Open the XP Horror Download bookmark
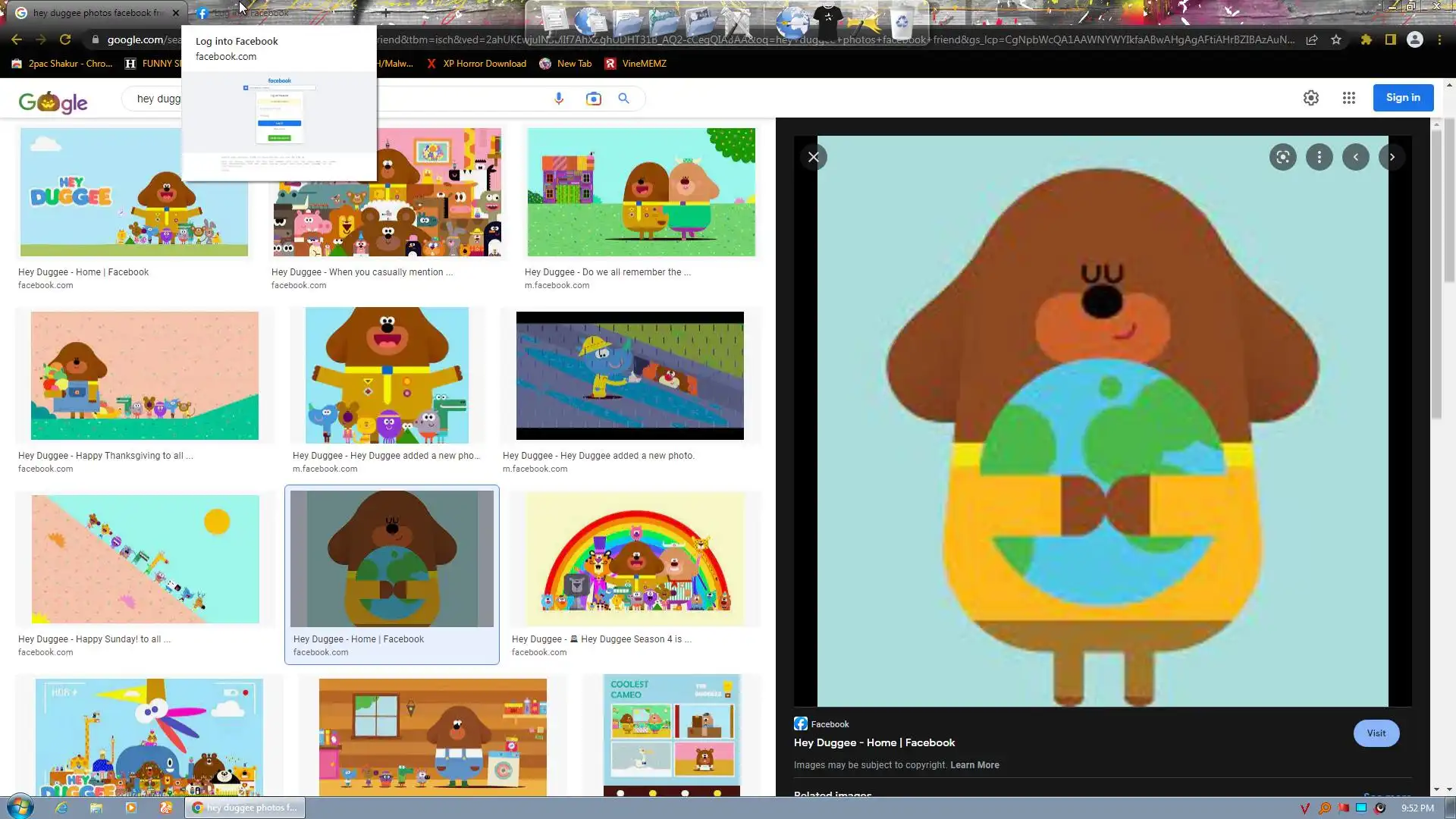This screenshot has height=819, width=1456. point(476,64)
